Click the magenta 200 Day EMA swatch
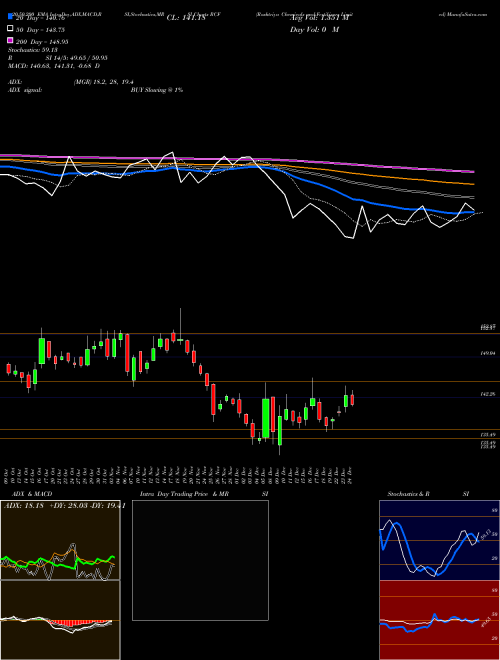500x660 pixels. coord(10,40)
